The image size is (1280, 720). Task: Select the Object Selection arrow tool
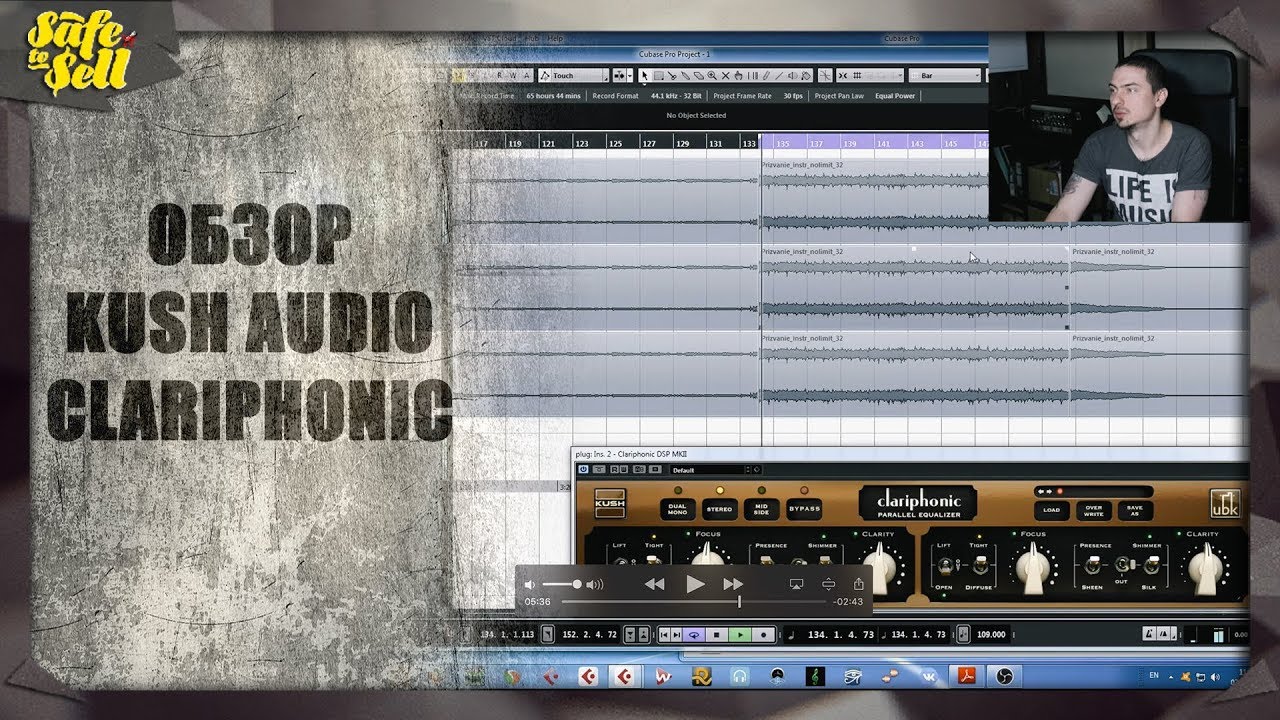click(644, 75)
